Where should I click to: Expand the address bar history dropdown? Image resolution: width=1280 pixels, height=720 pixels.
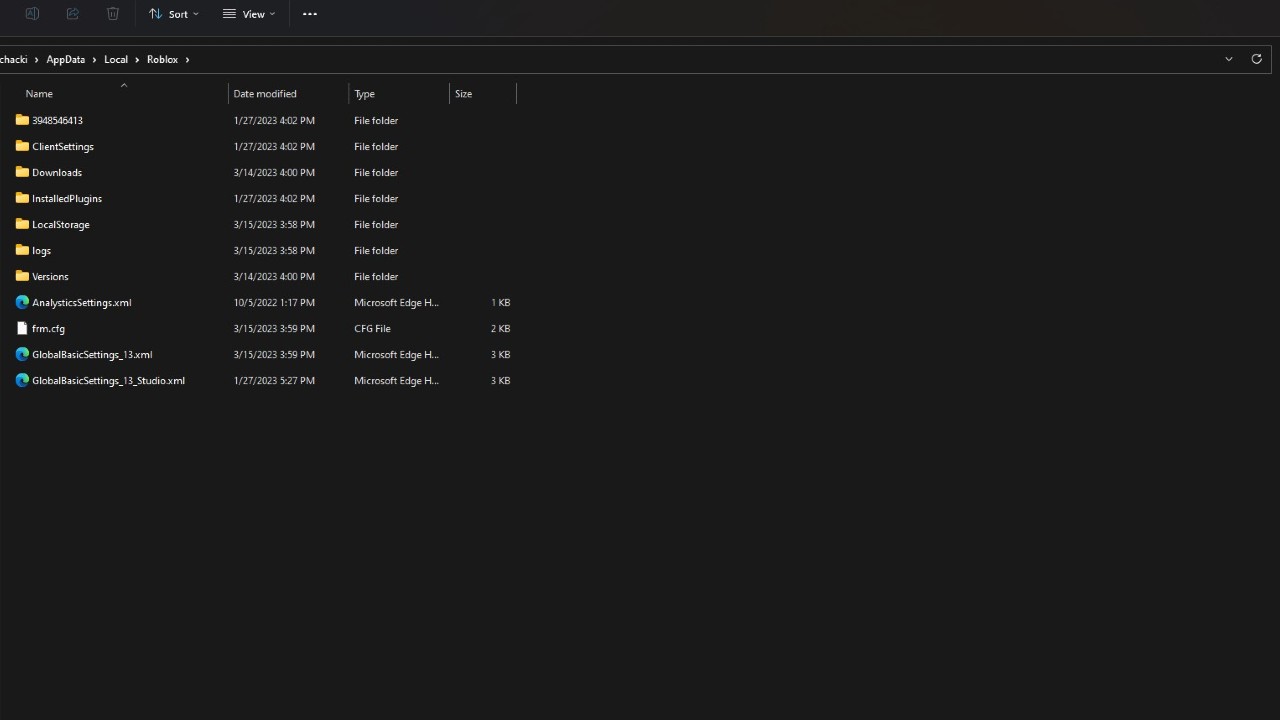click(1229, 59)
